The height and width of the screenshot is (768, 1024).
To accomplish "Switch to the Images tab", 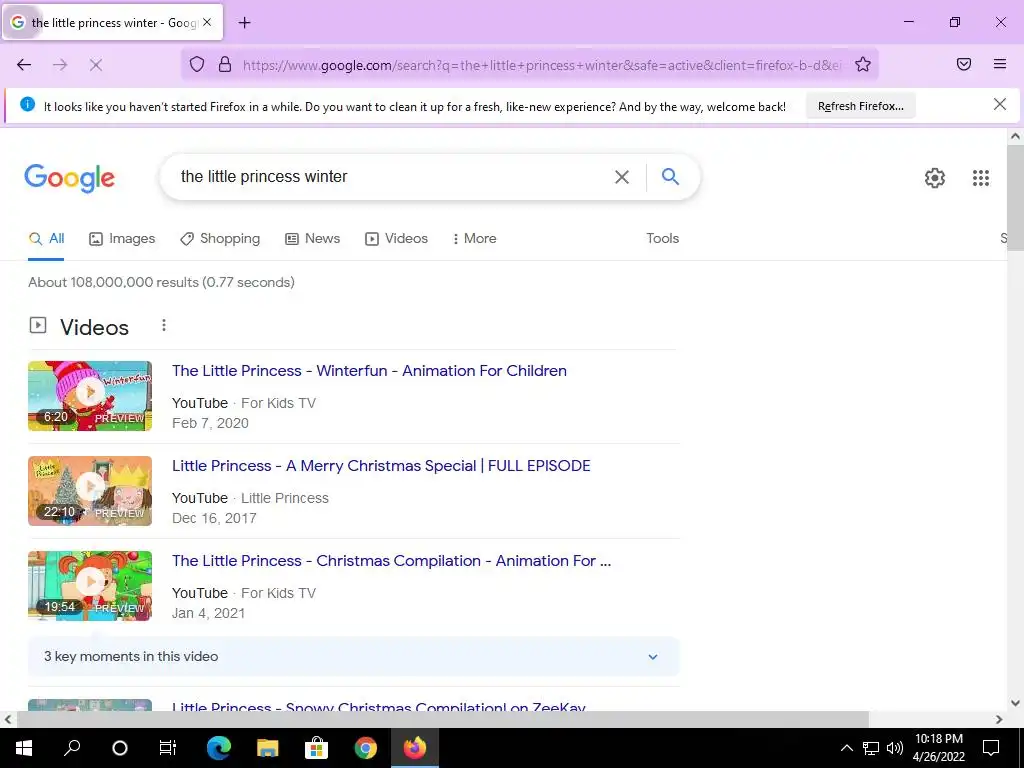I will click(x=122, y=238).
